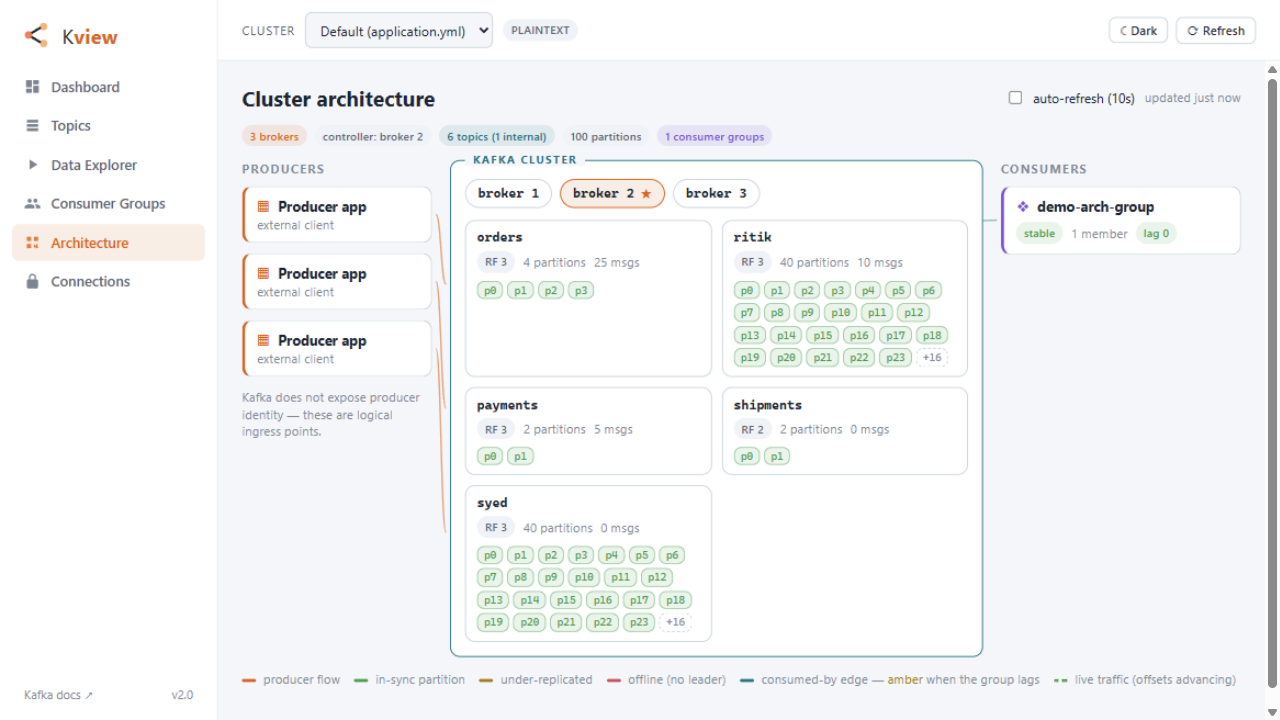This screenshot has height=720, width=1280.
Task: Click partition p0 in orders topic
Action: [490, 290]
